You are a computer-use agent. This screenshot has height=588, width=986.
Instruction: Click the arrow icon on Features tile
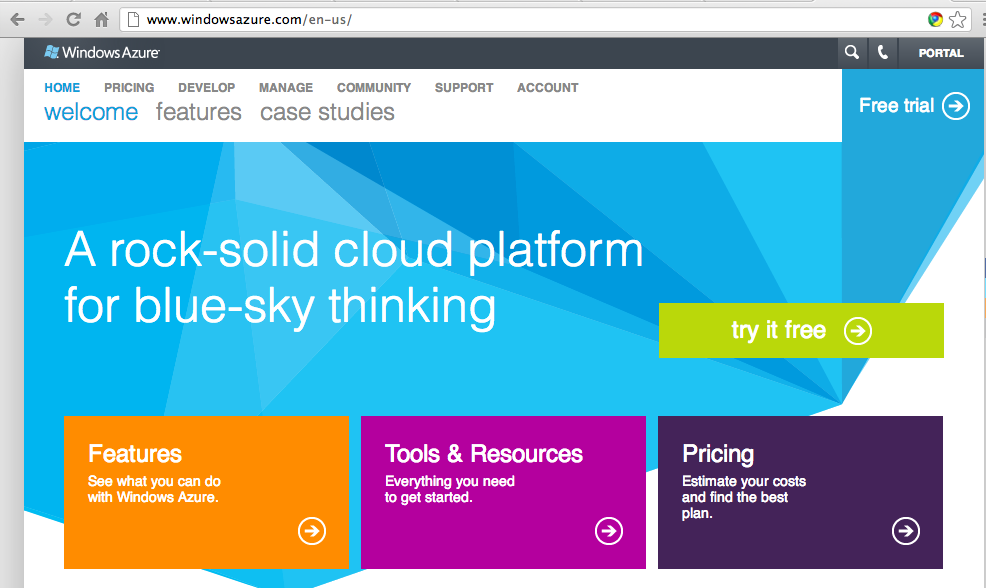coord(312,531)
